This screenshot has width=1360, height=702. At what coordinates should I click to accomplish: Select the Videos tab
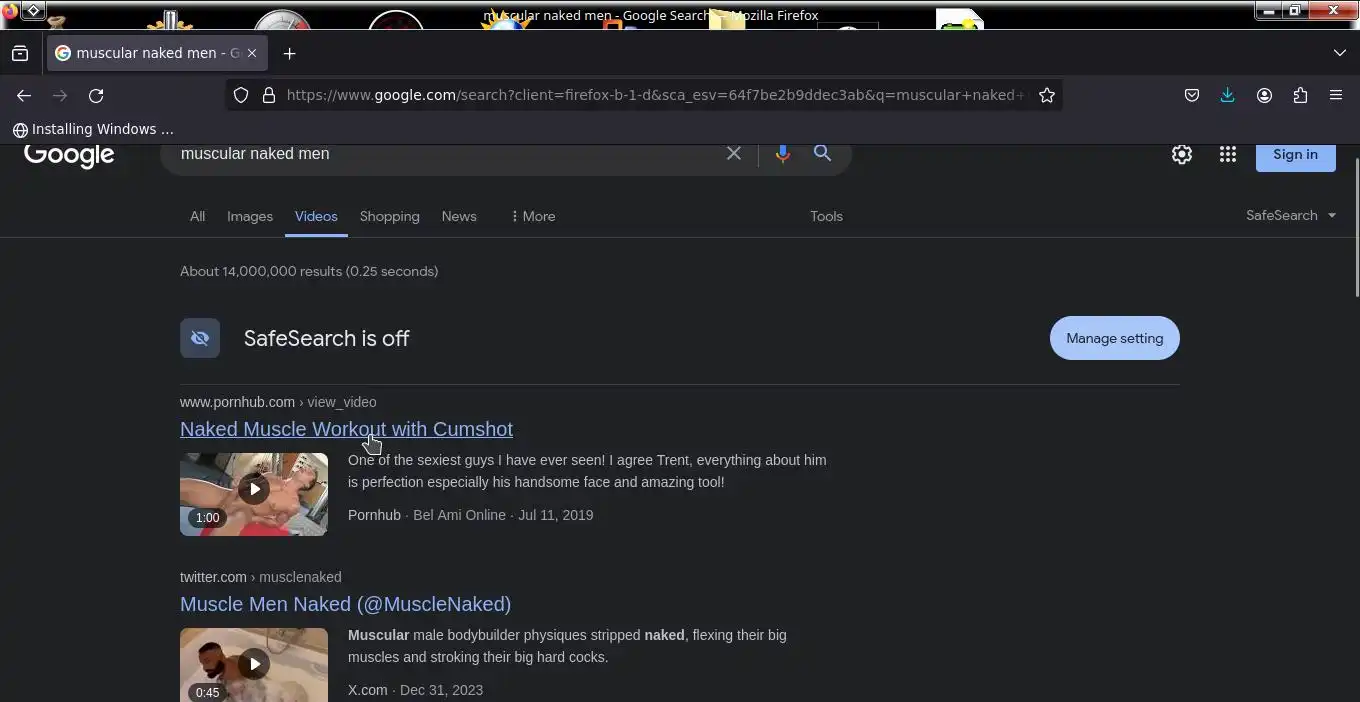pos(316,216)
